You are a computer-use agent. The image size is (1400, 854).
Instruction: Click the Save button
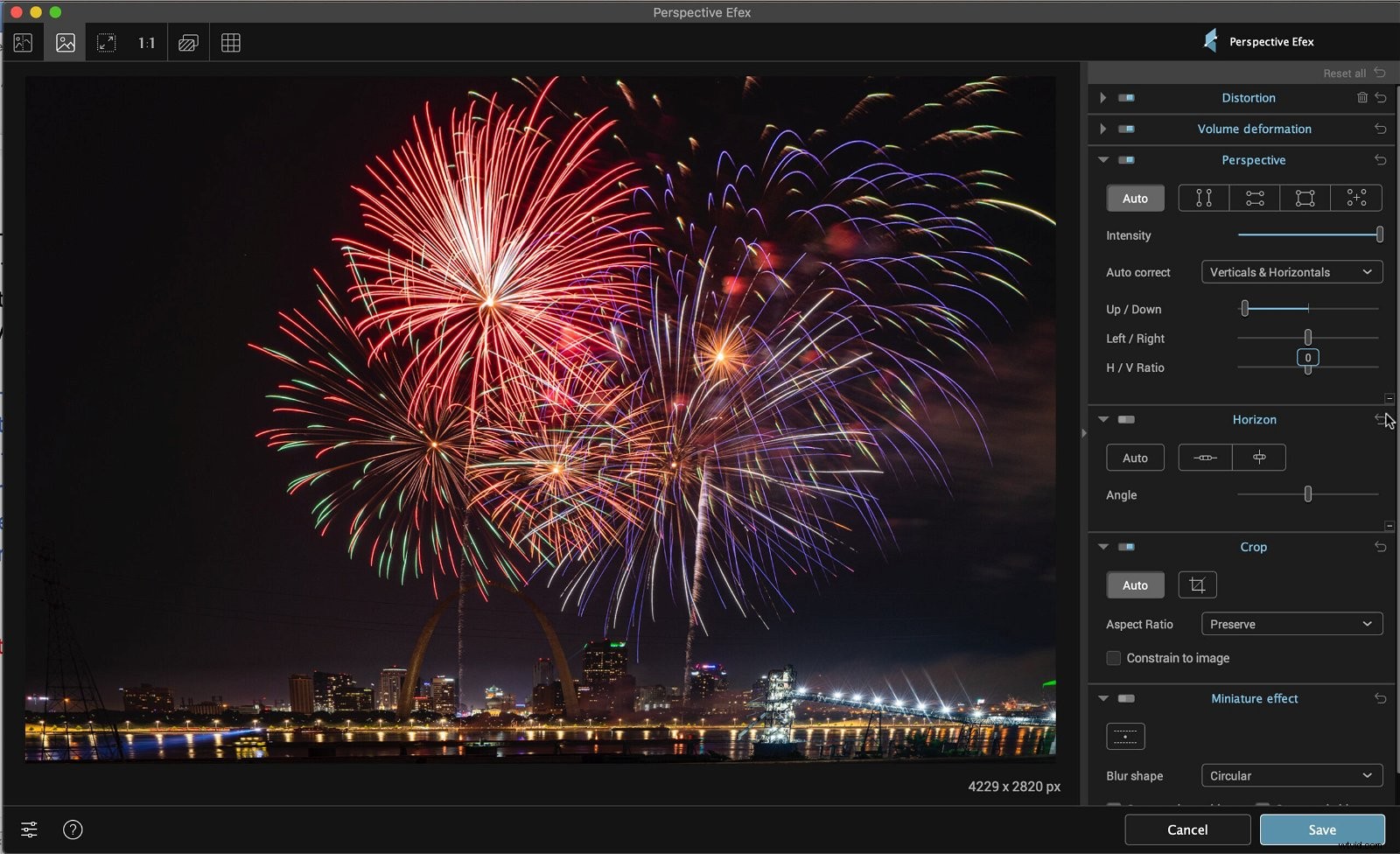tap(1322, 829)
